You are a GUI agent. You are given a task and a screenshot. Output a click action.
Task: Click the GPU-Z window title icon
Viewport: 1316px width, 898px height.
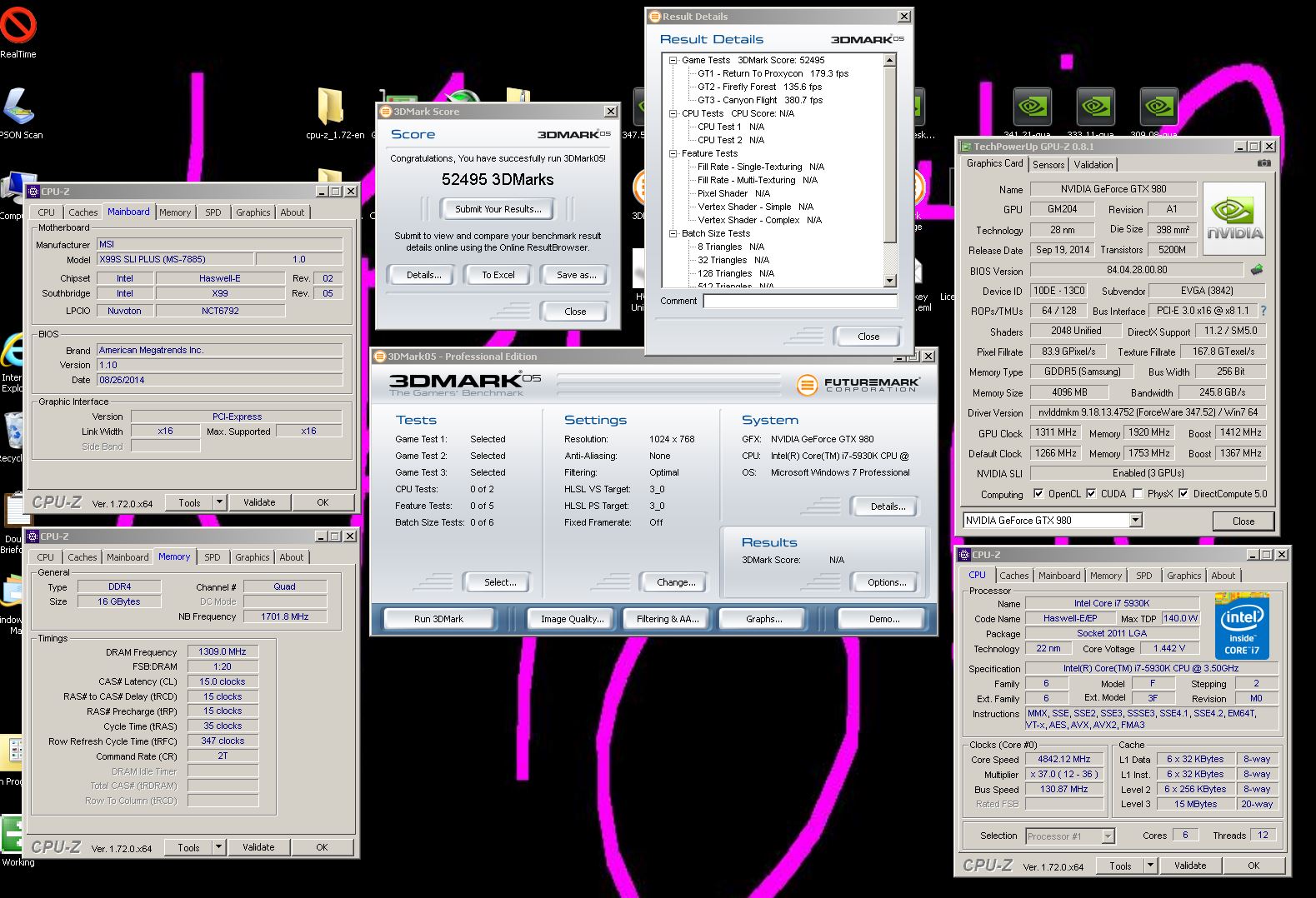click(x=965, y=147)
